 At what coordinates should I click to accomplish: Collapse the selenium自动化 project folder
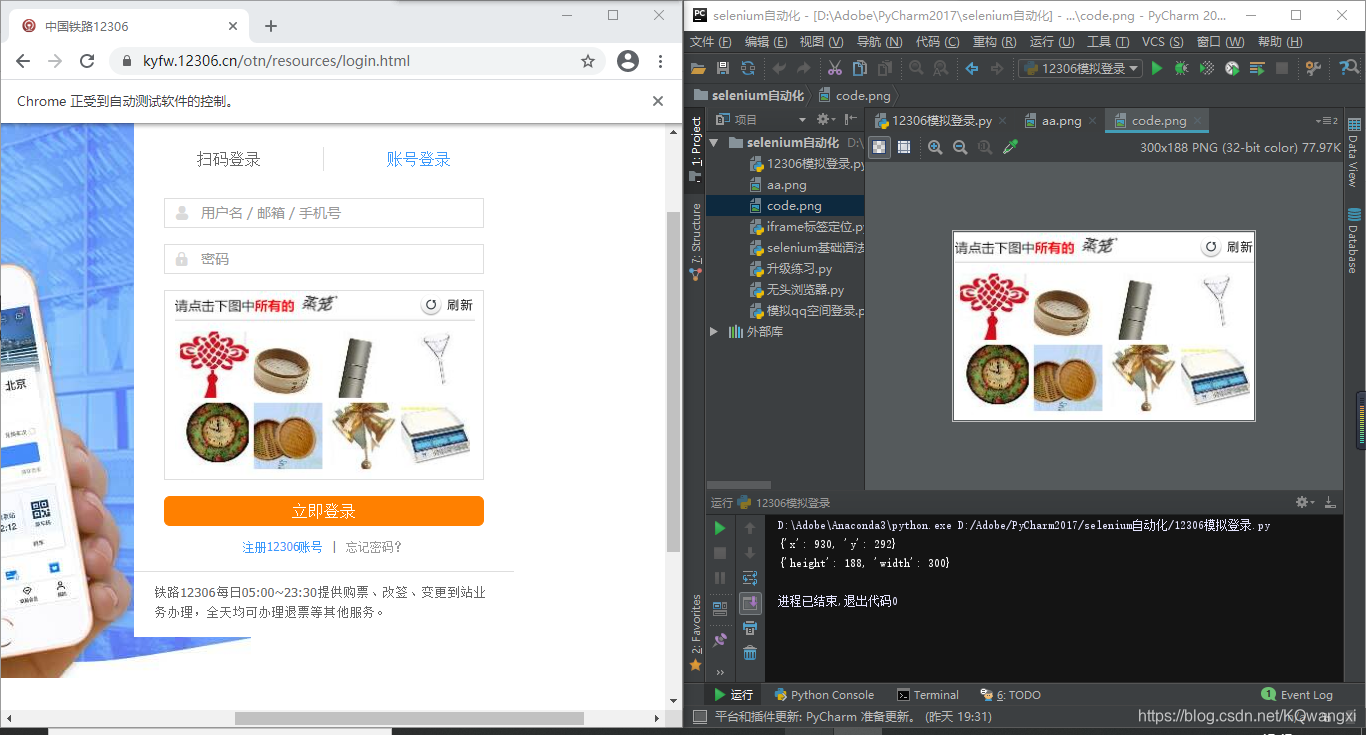pos(713,141)
